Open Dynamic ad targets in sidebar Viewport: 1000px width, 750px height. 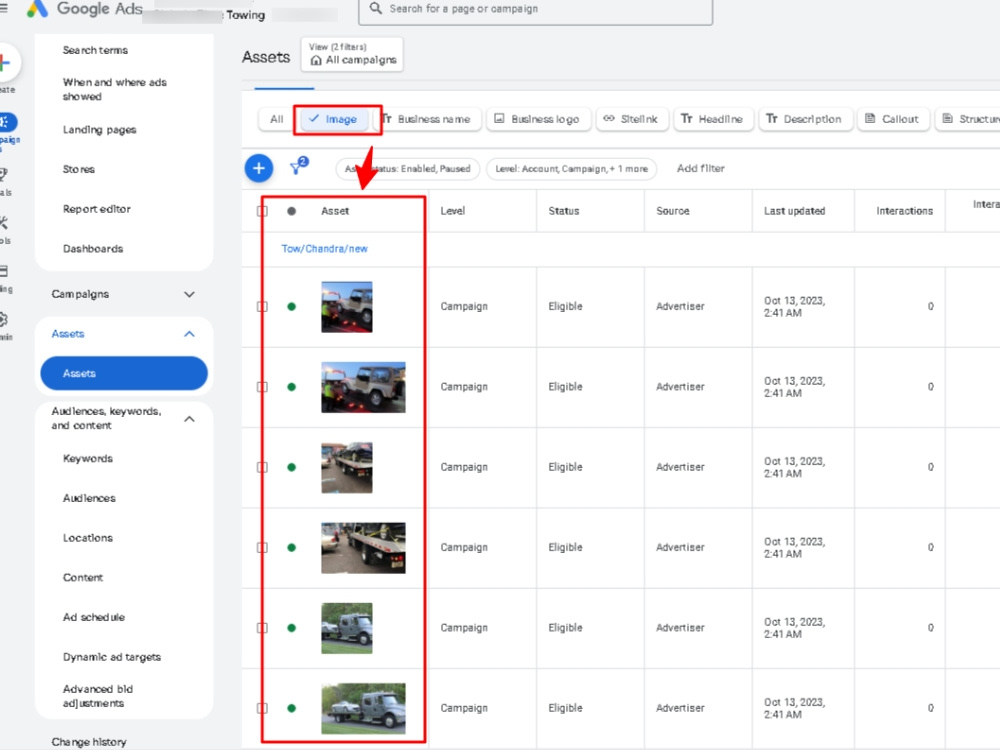(112, 657)
